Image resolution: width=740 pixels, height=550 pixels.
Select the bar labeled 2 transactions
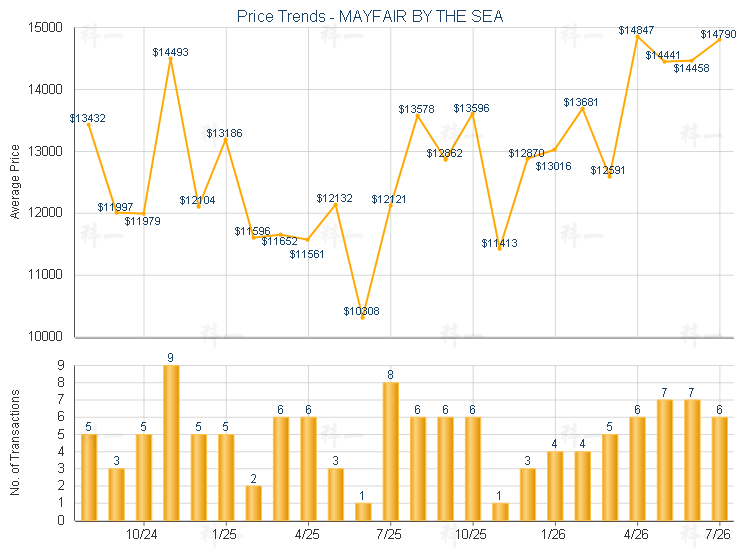(x=253, y=503)
